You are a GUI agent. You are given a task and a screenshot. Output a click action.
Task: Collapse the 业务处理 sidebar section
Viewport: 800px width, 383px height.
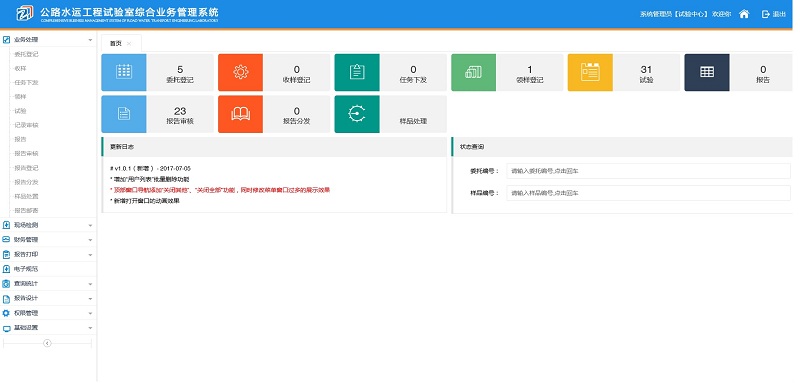click(x=48, y=39)
